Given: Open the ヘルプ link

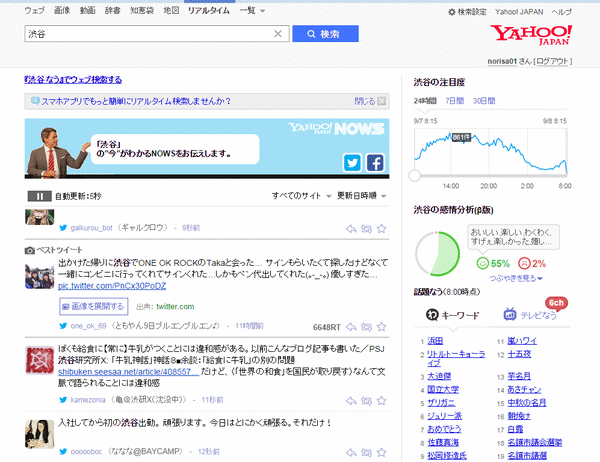Looking at the screenshot, I should coord(562,12).
